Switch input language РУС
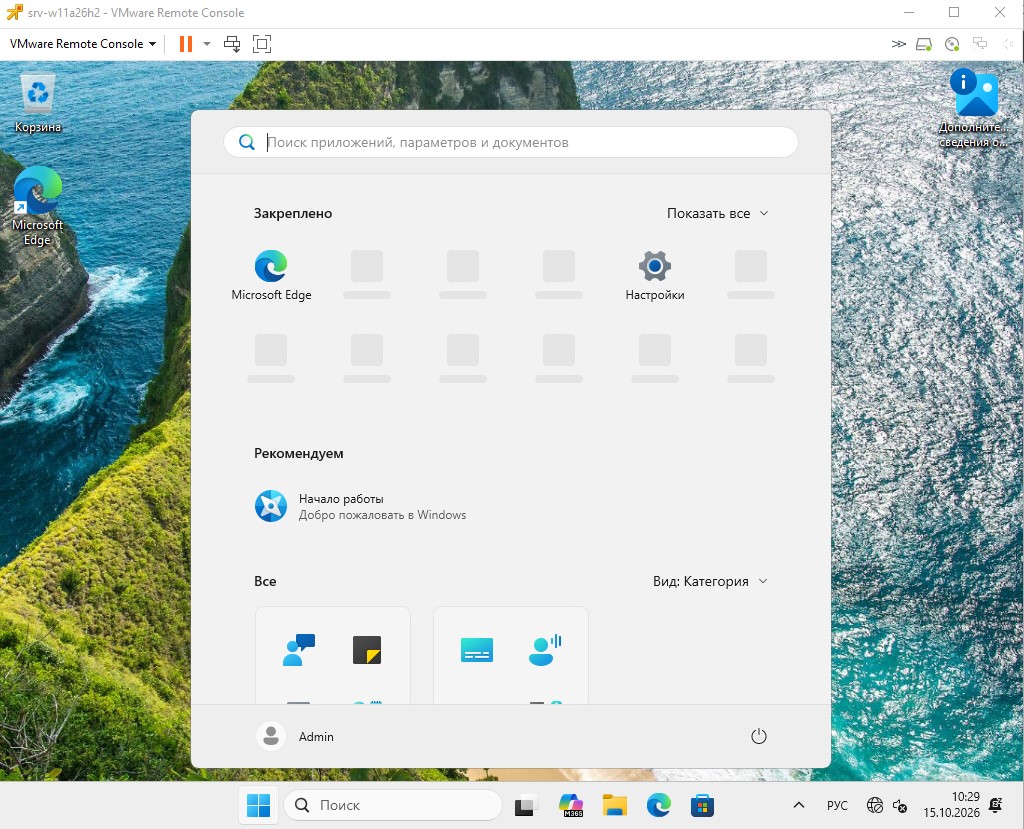The image size is (1024, 829). coord(837,805)
